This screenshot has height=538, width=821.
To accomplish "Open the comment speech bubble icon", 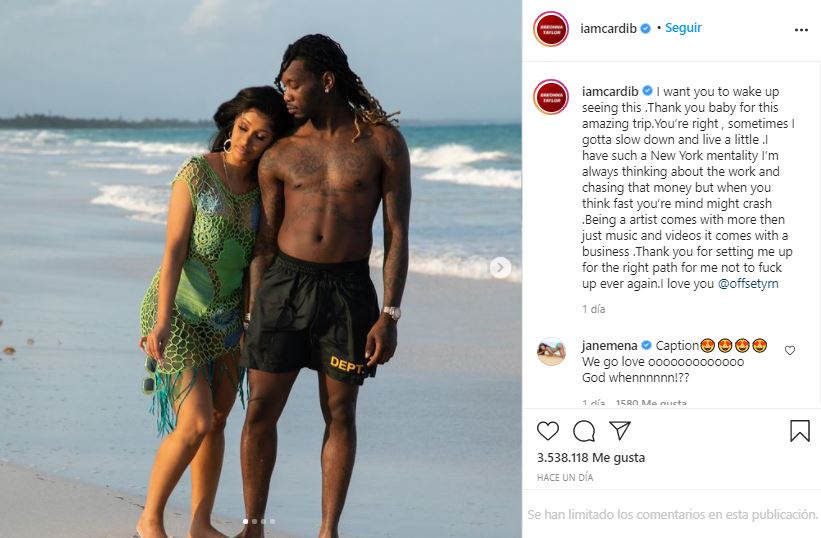I will (584, 431).
